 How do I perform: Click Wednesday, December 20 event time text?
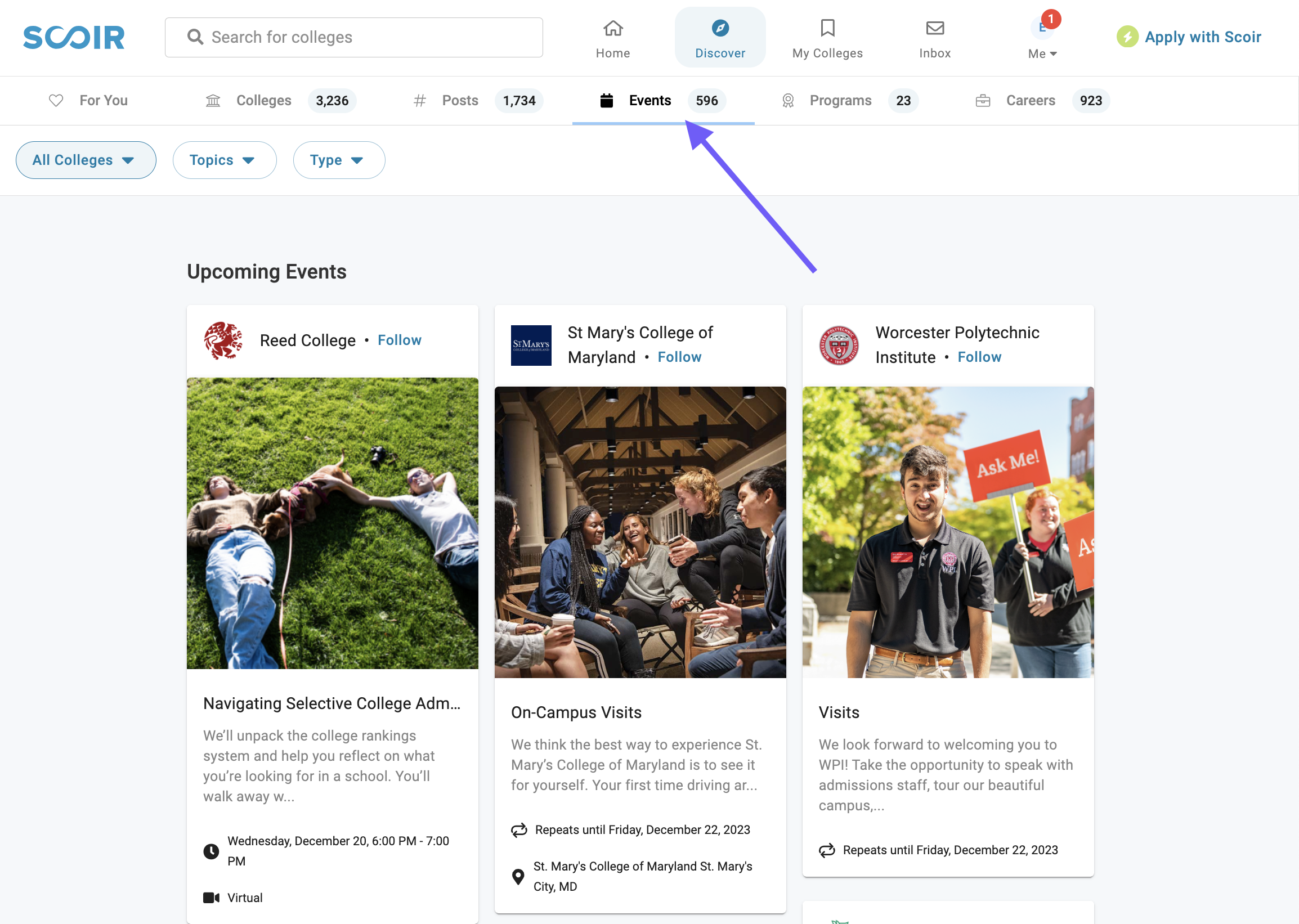tap(338, 851)
